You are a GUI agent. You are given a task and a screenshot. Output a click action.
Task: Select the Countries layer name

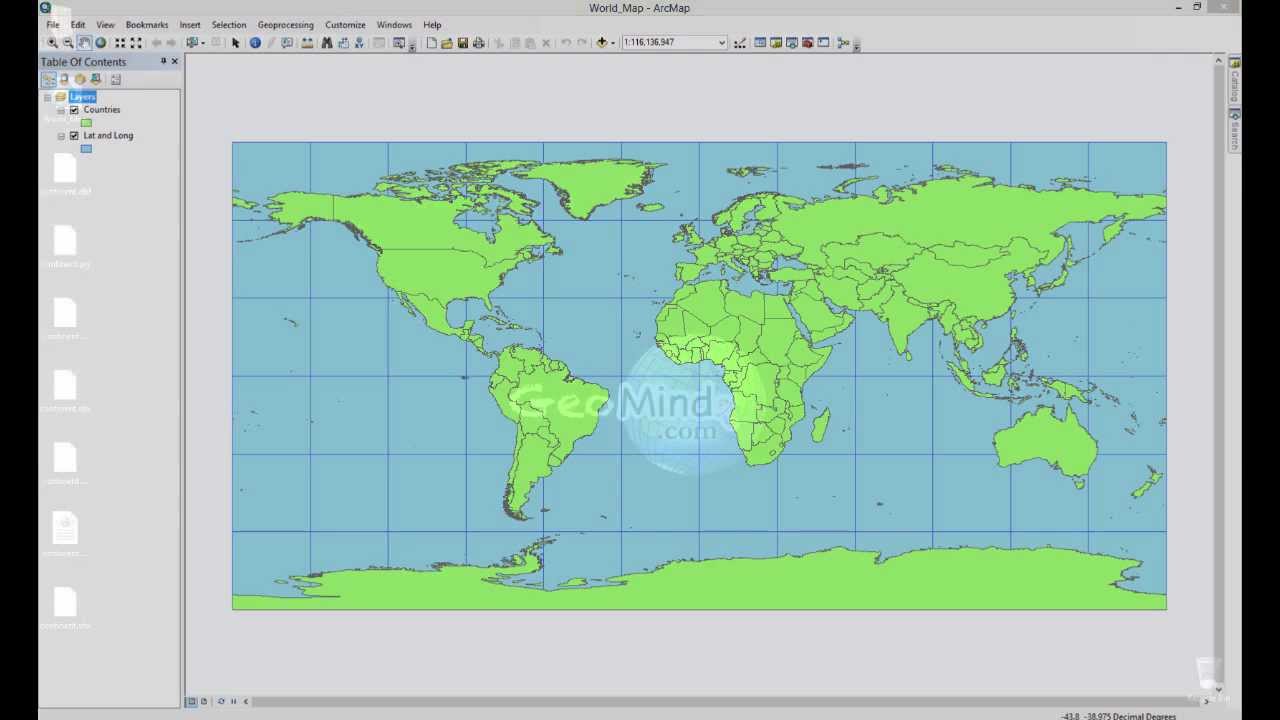pyautogui.click(x=102, y=110)
